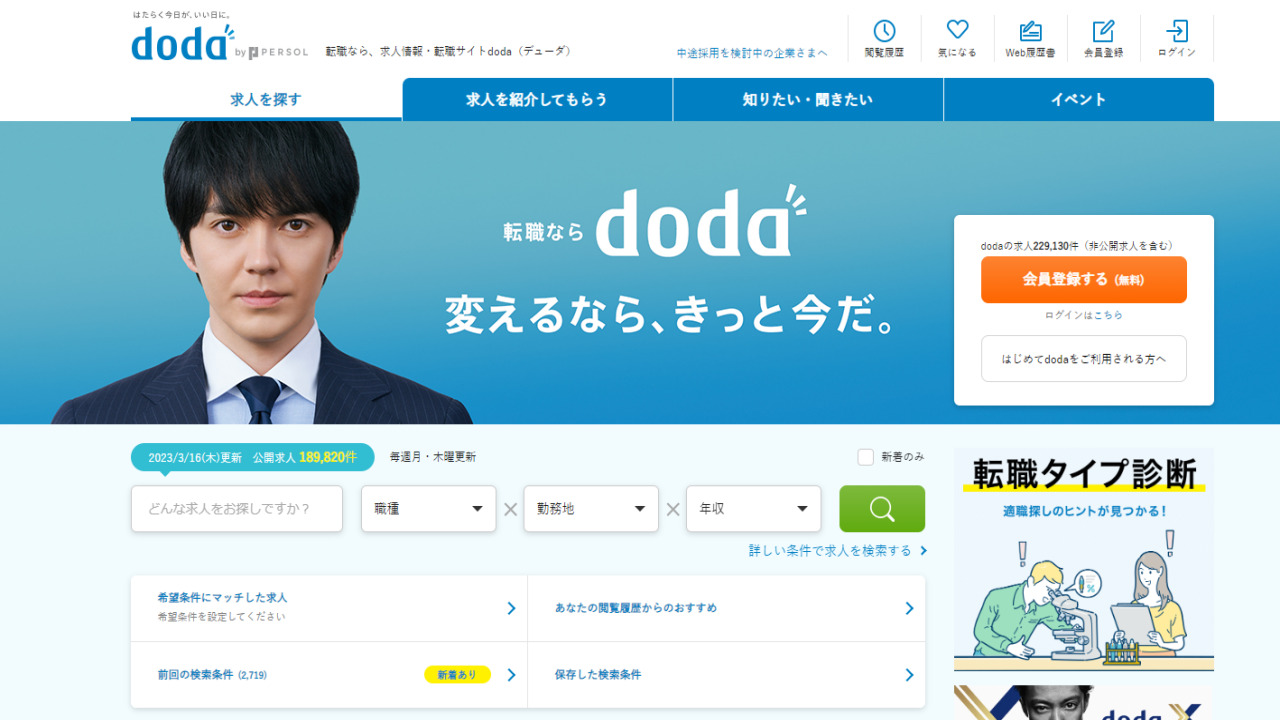Click the 転職なら doda hero banner
The height and width of the screenshot is (720, 1280).
(x=640, y=273)
